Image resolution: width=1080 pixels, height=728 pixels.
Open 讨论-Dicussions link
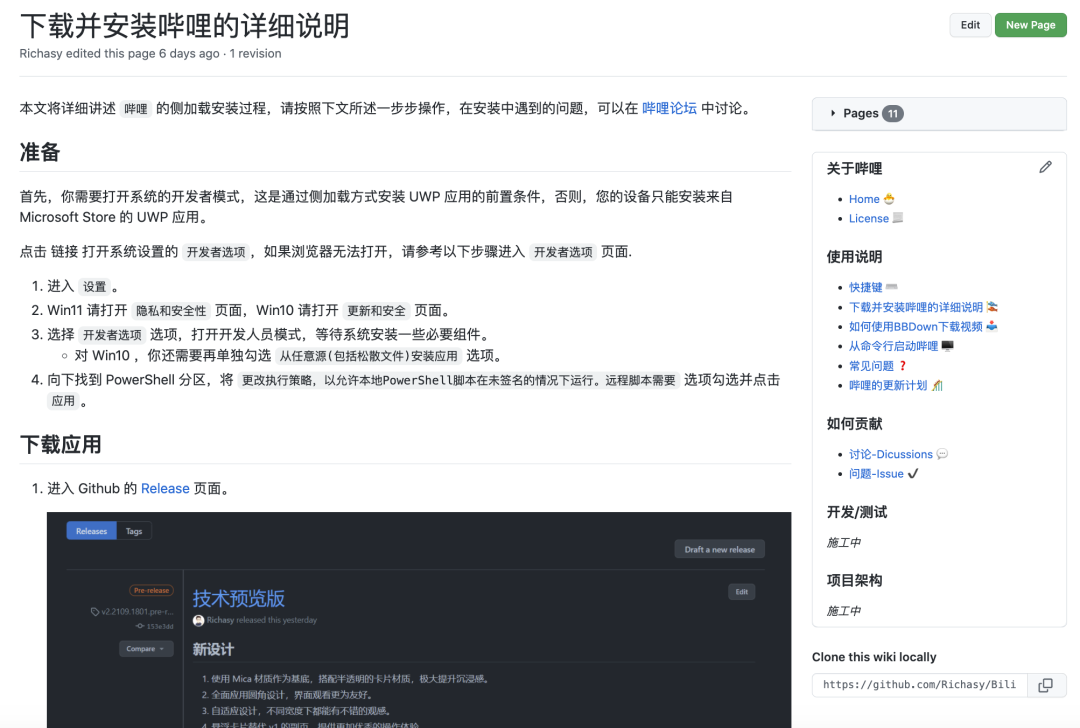click(x=891, y=454)
